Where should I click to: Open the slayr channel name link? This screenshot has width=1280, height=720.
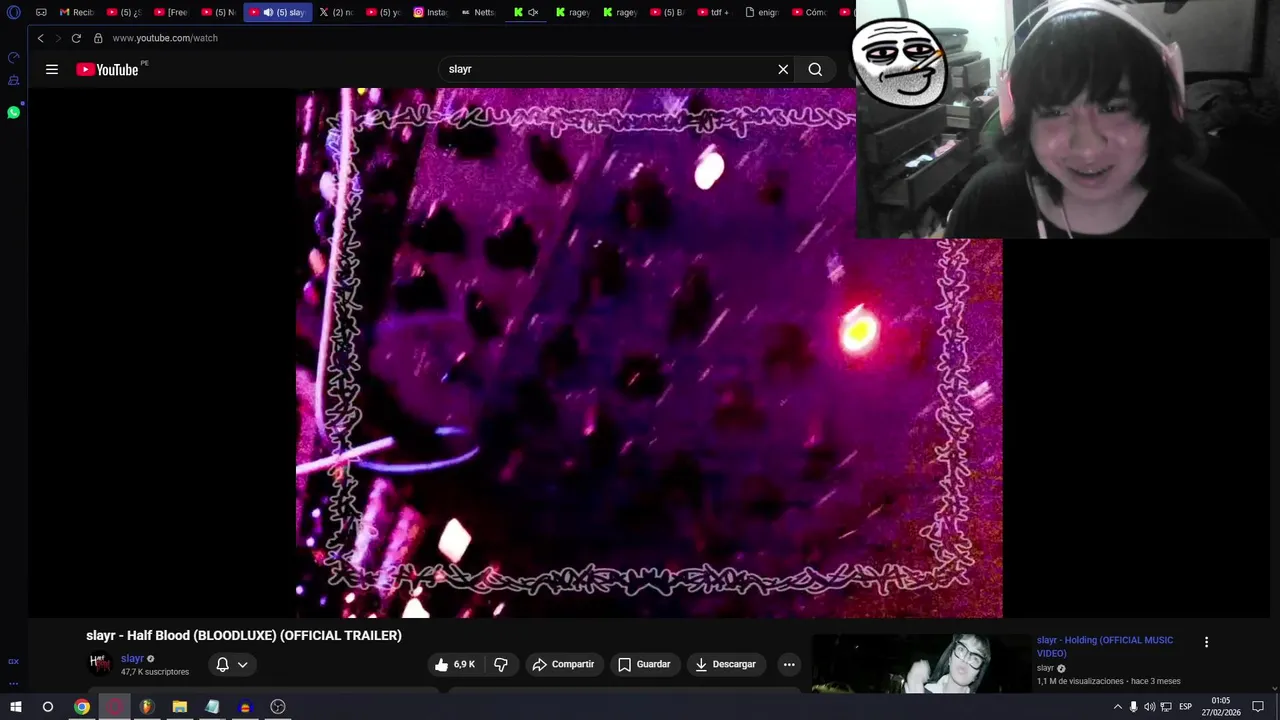[132, 658]
